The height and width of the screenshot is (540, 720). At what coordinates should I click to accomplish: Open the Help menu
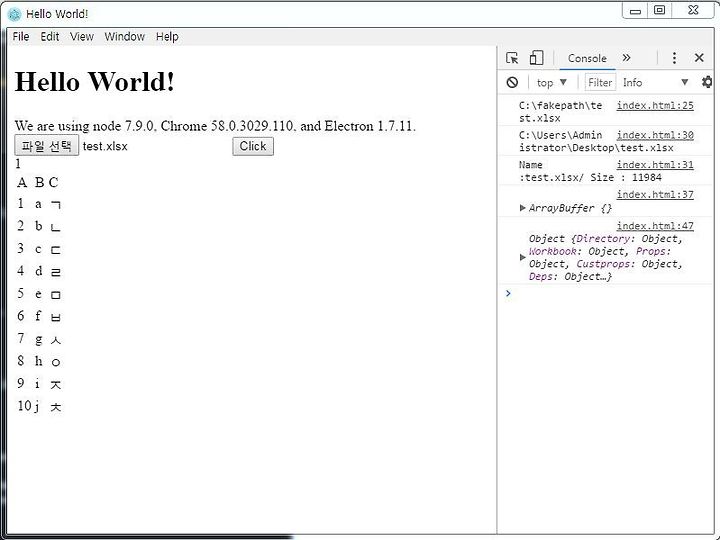pyautogui.click(x=167, y=37)
